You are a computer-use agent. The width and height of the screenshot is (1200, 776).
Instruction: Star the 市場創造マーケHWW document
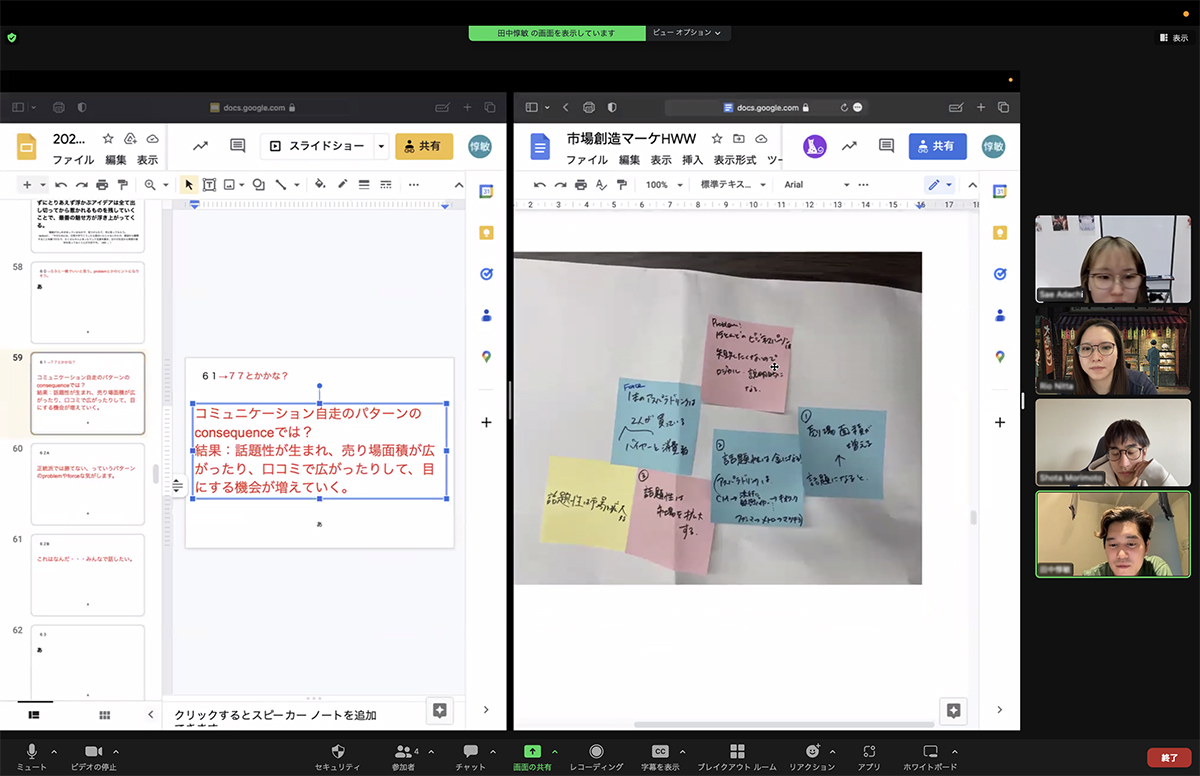point(716,139)
